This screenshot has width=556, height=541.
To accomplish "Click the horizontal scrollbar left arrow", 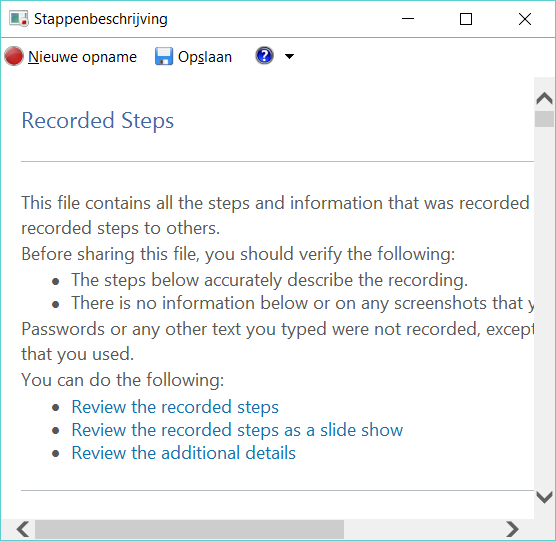I will 23,529.
